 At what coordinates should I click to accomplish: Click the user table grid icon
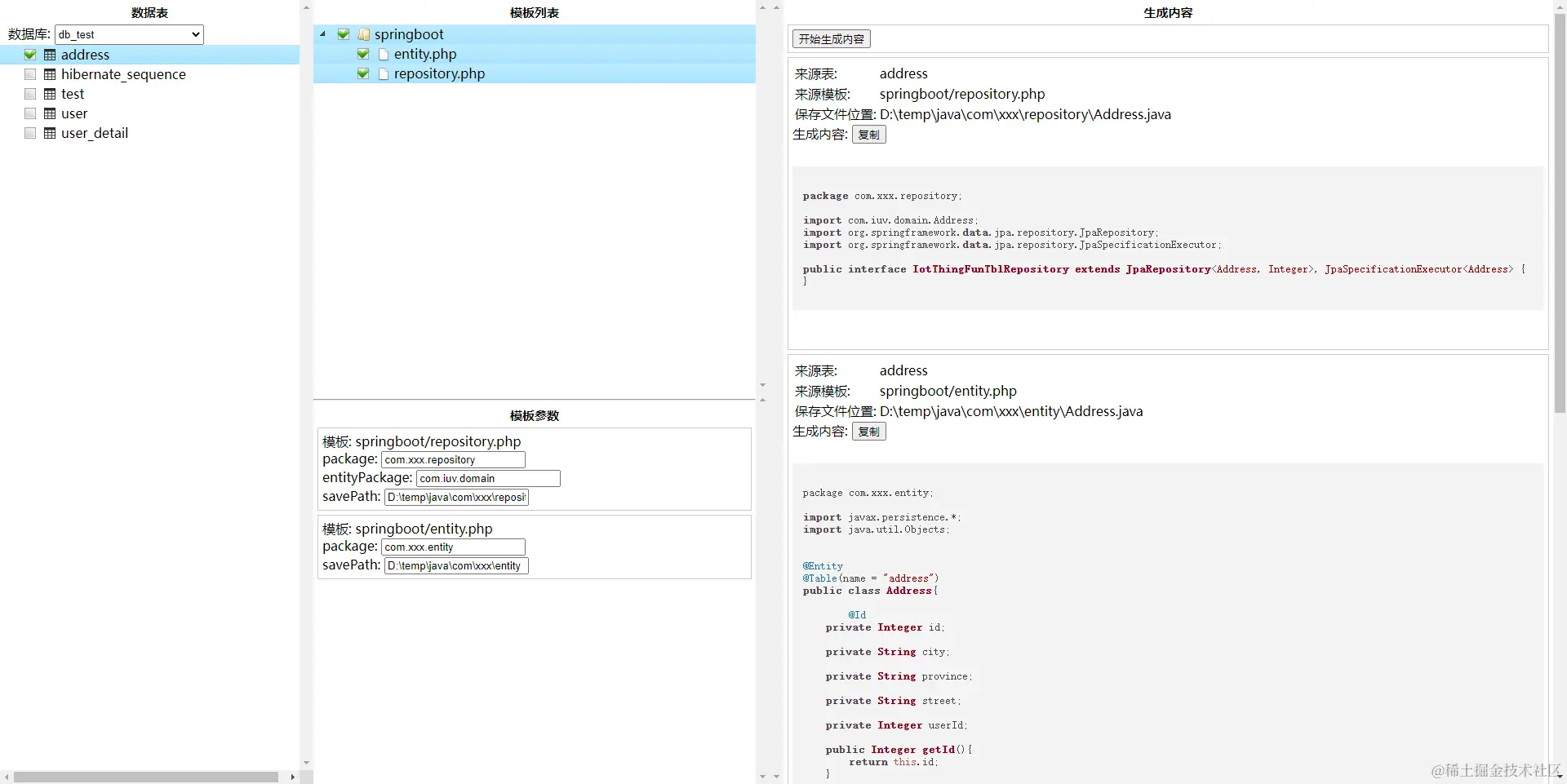coord(50,113)
